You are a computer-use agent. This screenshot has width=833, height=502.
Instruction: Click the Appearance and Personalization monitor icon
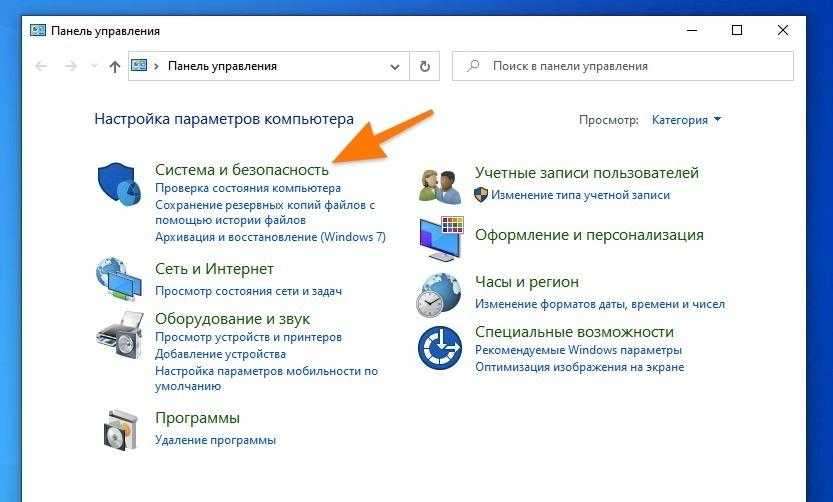click(439, 238)
